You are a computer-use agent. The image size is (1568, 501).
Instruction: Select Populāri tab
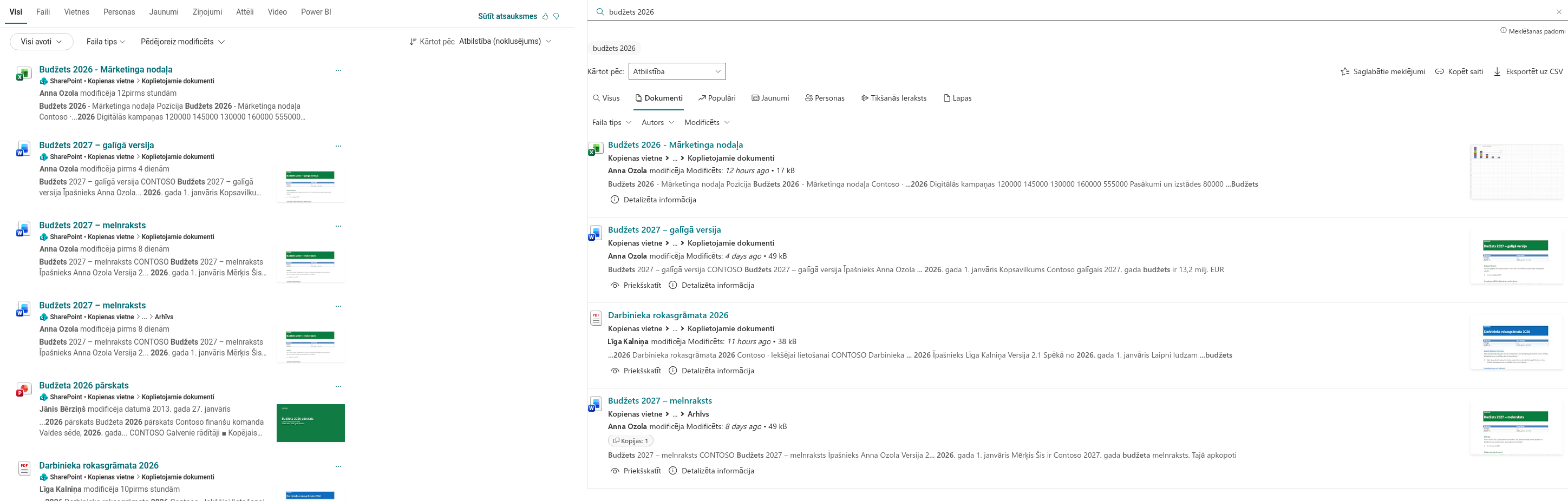(x=717, y=98)
